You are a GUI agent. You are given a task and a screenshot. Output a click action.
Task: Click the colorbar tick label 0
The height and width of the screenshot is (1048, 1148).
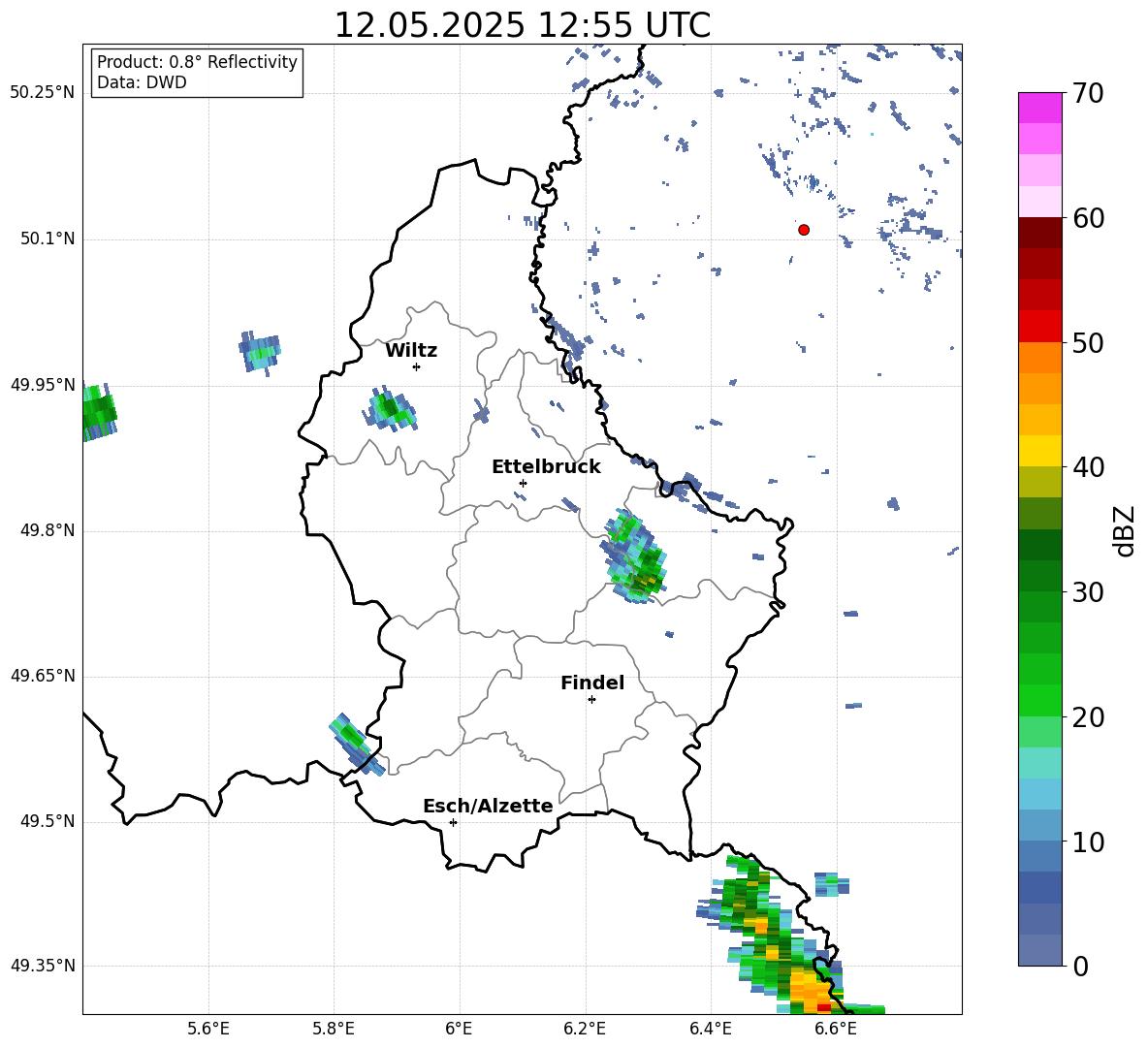tap(1079, 966)
